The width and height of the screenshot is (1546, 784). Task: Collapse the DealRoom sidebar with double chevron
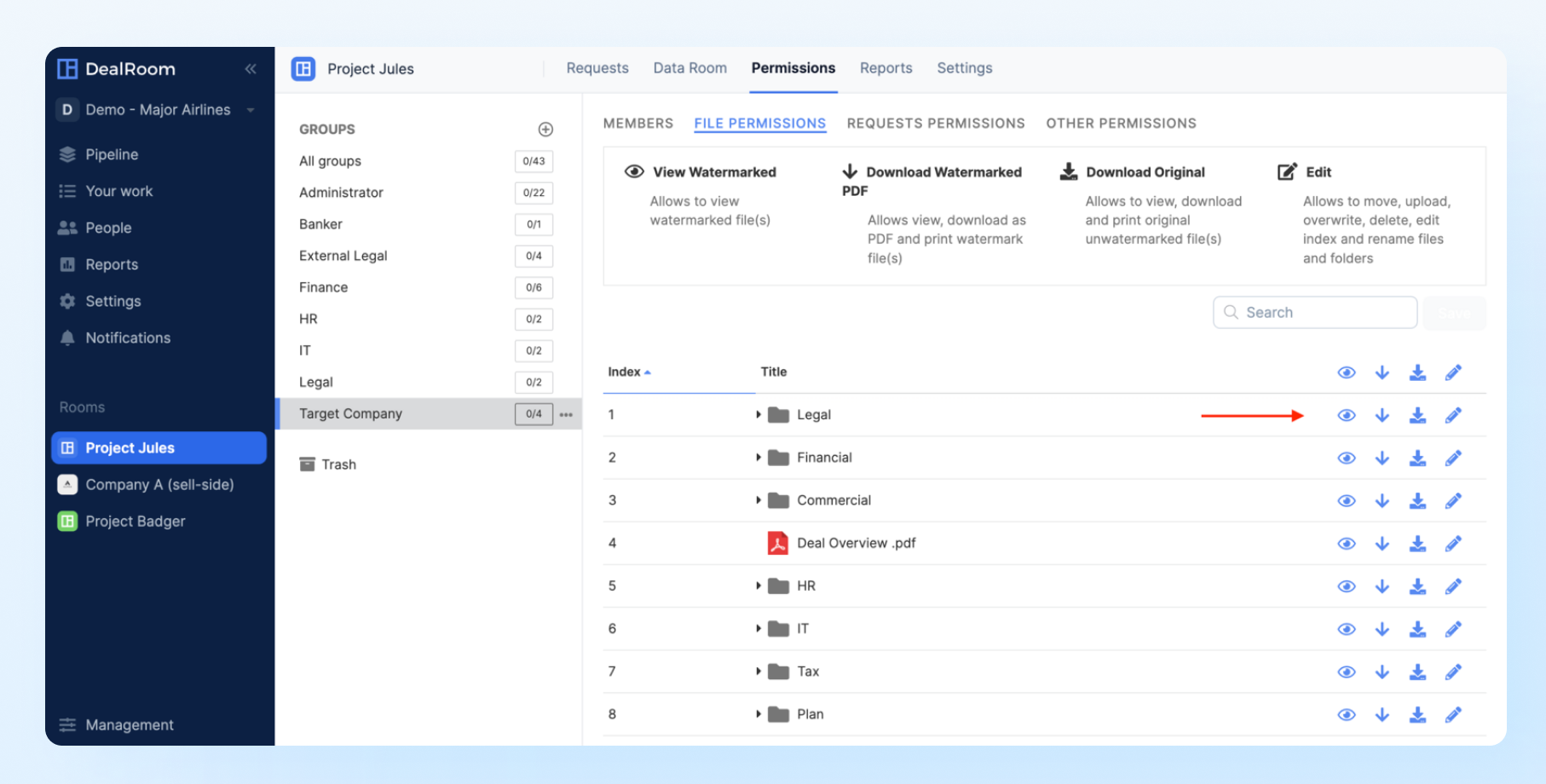[251, 69]
